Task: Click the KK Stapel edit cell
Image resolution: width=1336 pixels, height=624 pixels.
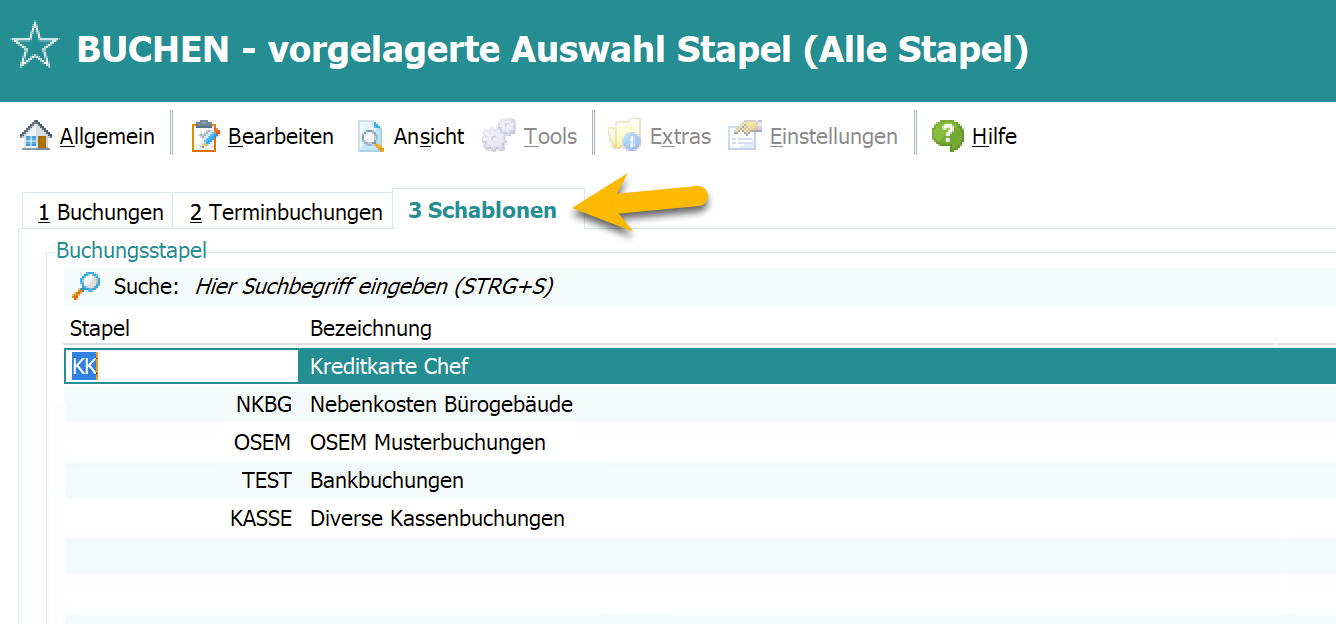Action: [x=182, y=367]
